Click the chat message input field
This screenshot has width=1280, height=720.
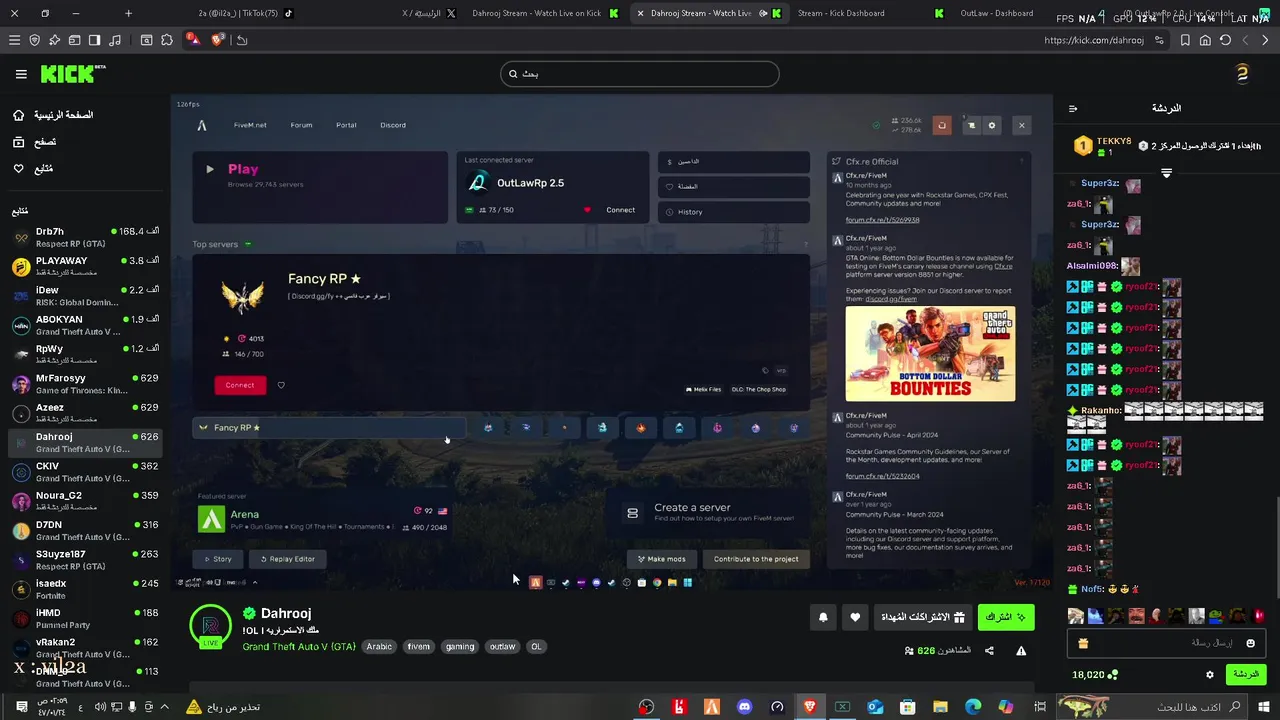(x=1166, y=643)
